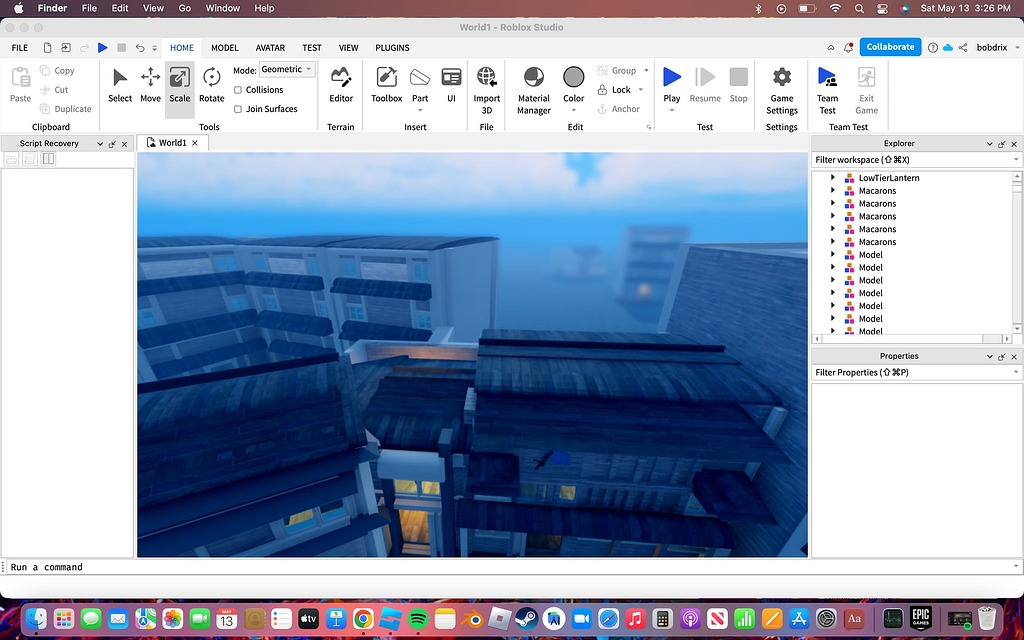
Task: Open the Material Manager
Action: point(534,90)
